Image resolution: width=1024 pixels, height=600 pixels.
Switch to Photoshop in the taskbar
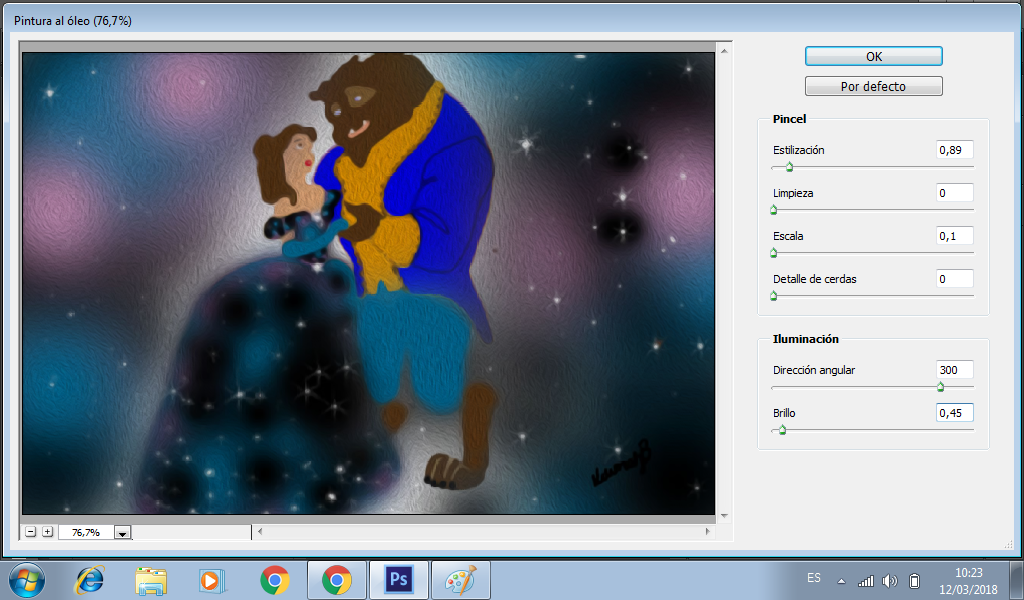point(398,580)
